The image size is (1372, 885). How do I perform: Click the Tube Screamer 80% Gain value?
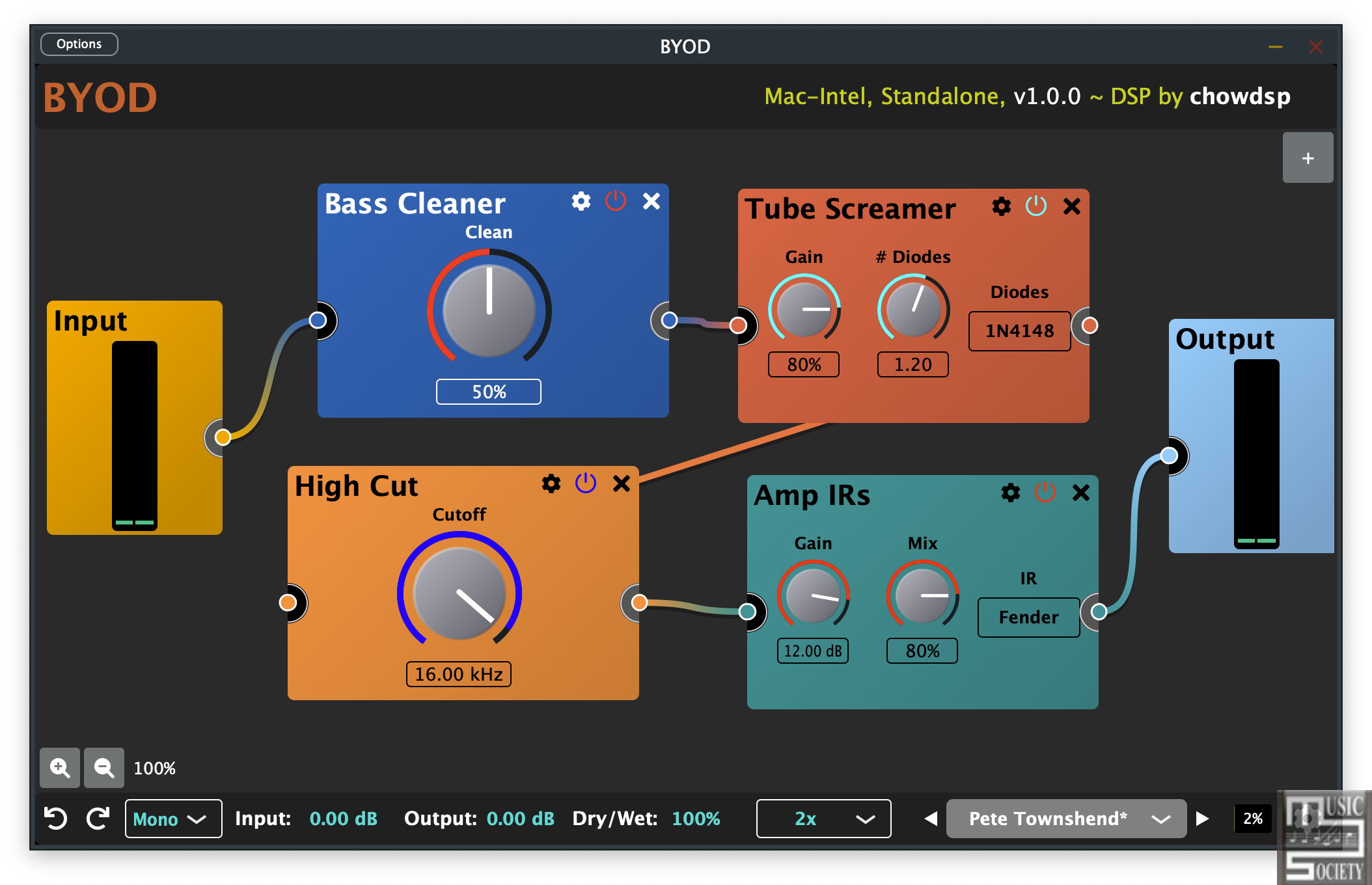pos(804,364)
